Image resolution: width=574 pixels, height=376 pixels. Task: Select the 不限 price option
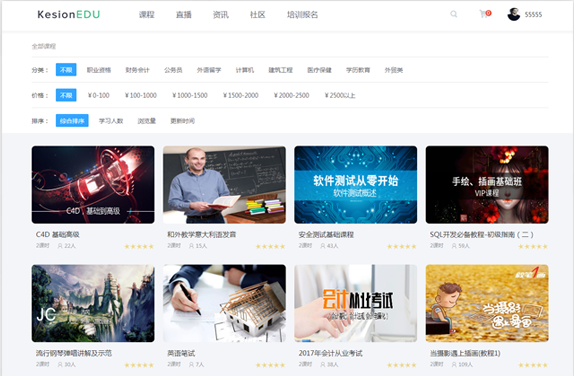tap(66, 95)
